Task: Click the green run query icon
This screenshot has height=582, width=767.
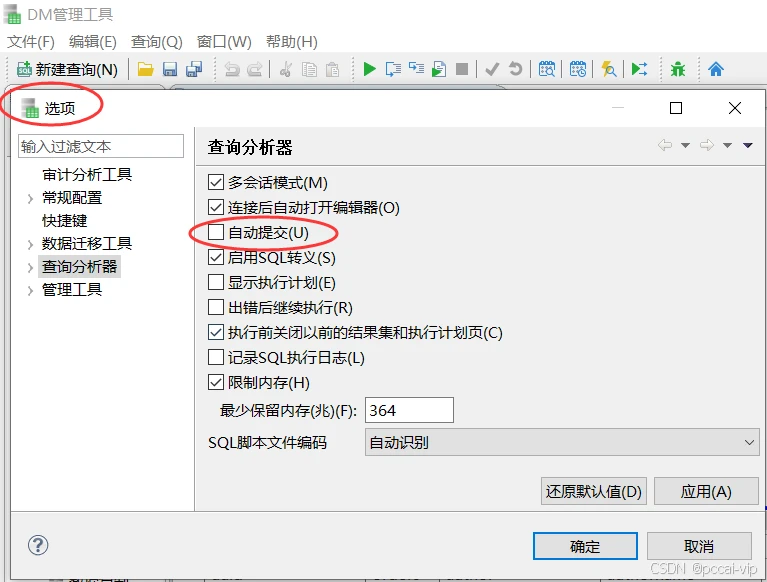Action: pos(370,69)
